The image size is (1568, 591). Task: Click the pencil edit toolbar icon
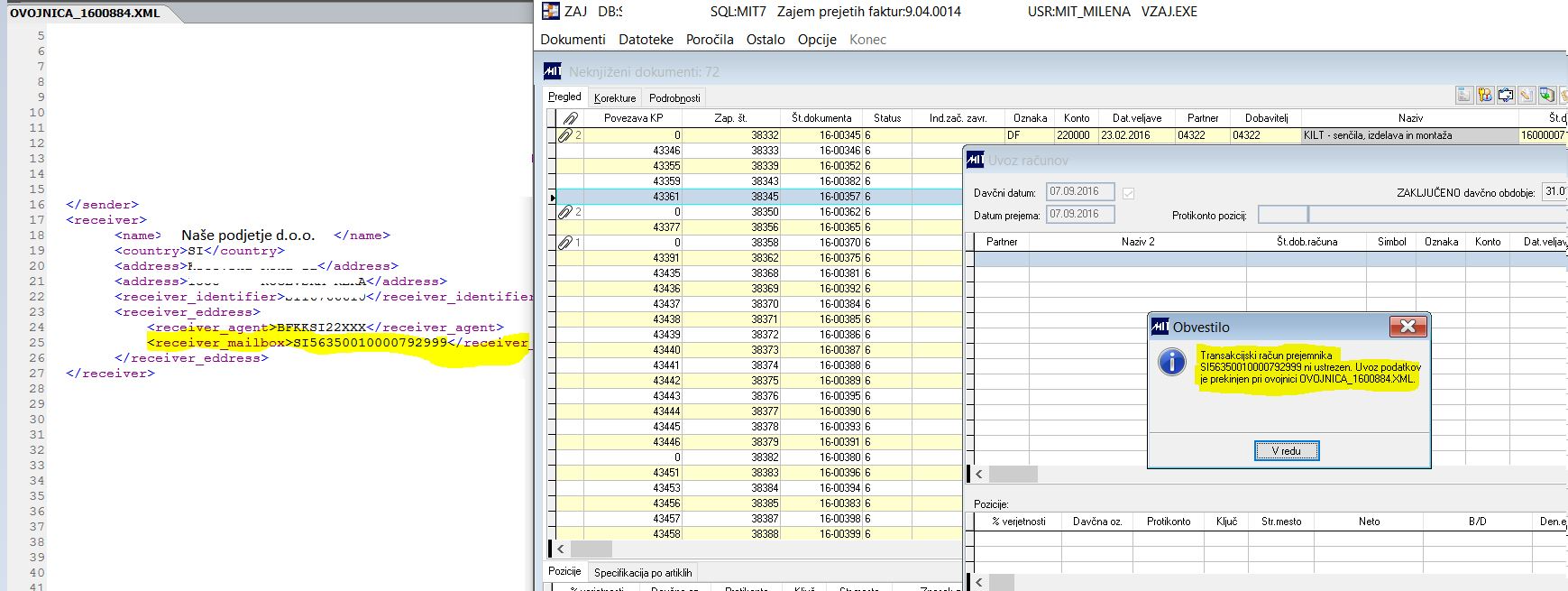coord(1527,96)
